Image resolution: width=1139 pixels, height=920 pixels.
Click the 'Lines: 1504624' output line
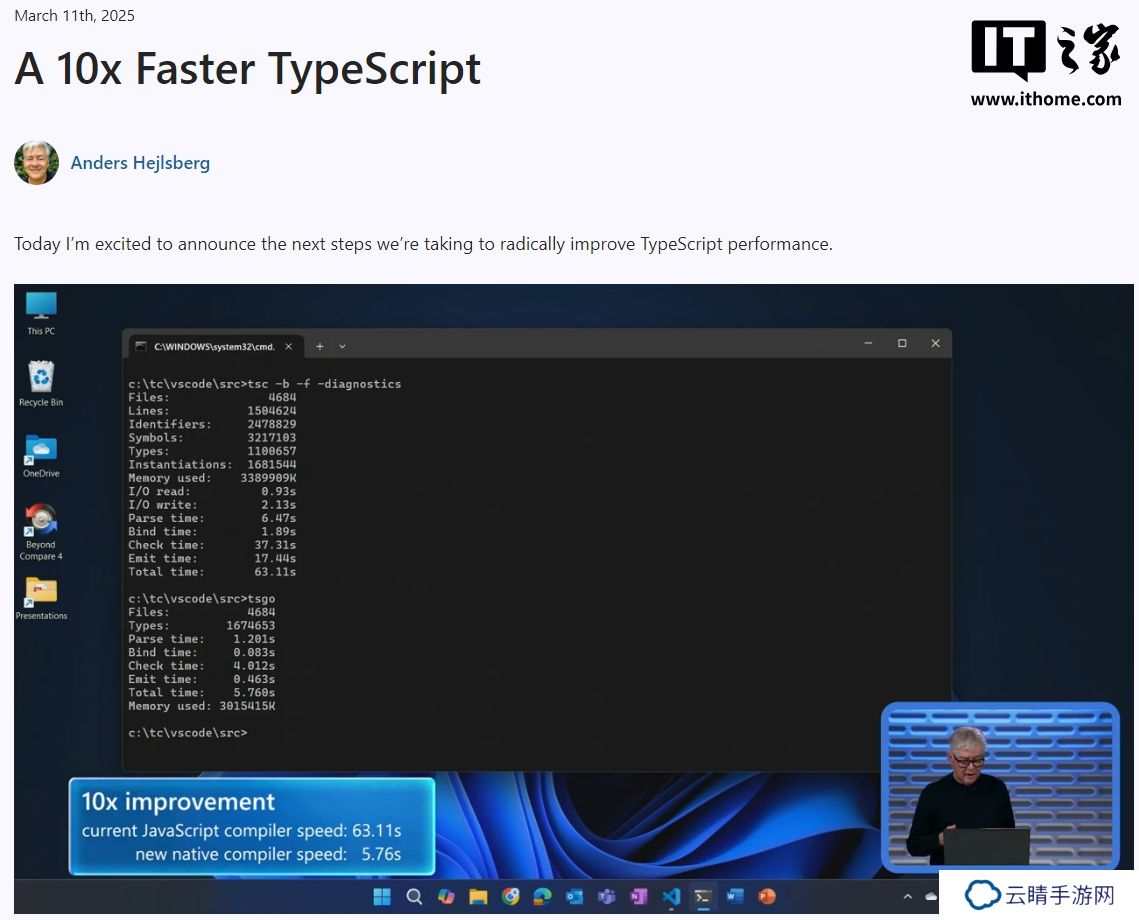[x=212, y=411]
